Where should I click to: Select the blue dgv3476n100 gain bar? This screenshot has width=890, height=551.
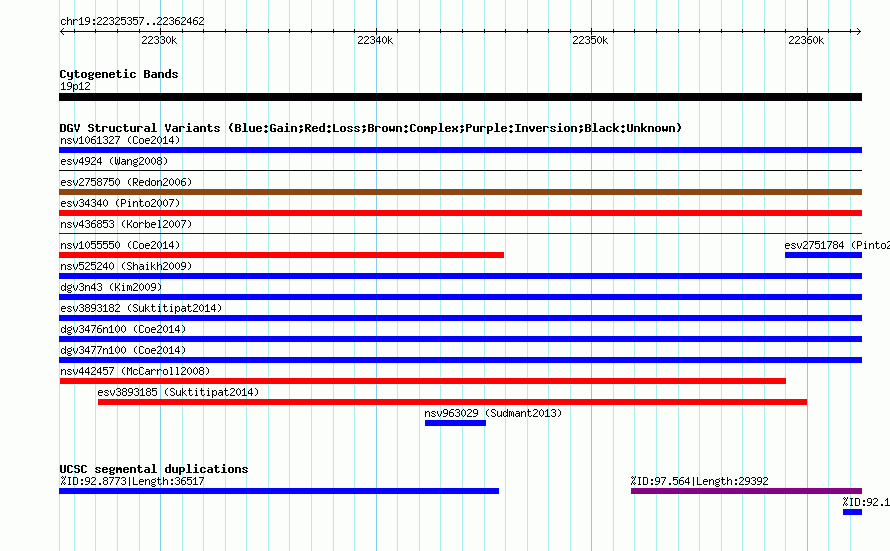[460, 339]
